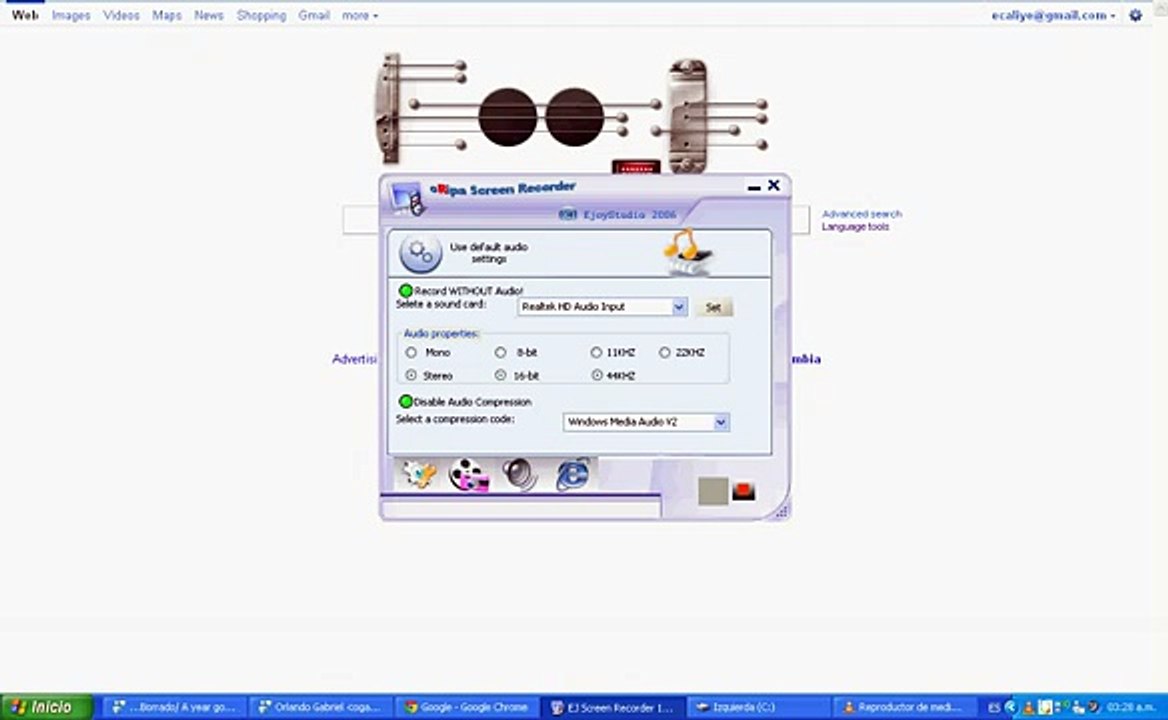The width and height of the screenshot is (1168, 720).
Task: Open Google settings gear icon
Action: click(x=1135, y=15)
